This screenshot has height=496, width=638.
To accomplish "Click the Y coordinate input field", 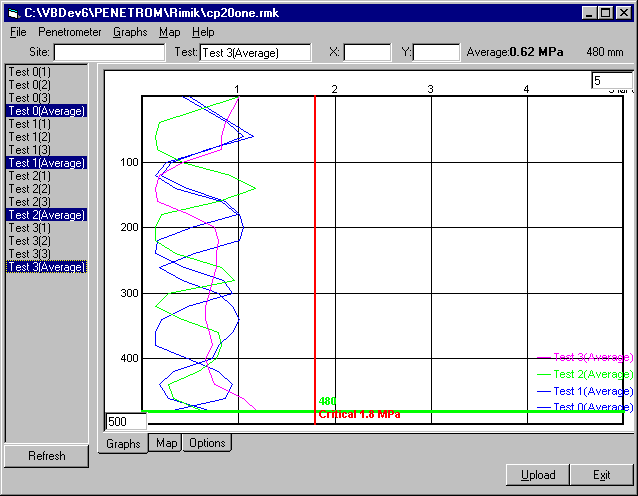I will (436, 52).
